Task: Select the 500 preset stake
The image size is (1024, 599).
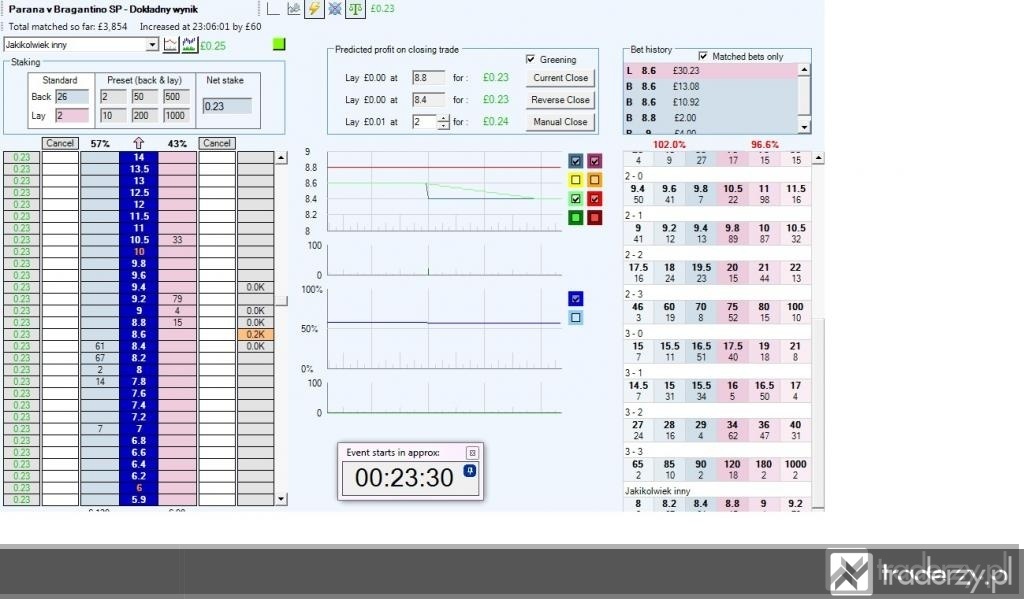Action: point(176,97)
